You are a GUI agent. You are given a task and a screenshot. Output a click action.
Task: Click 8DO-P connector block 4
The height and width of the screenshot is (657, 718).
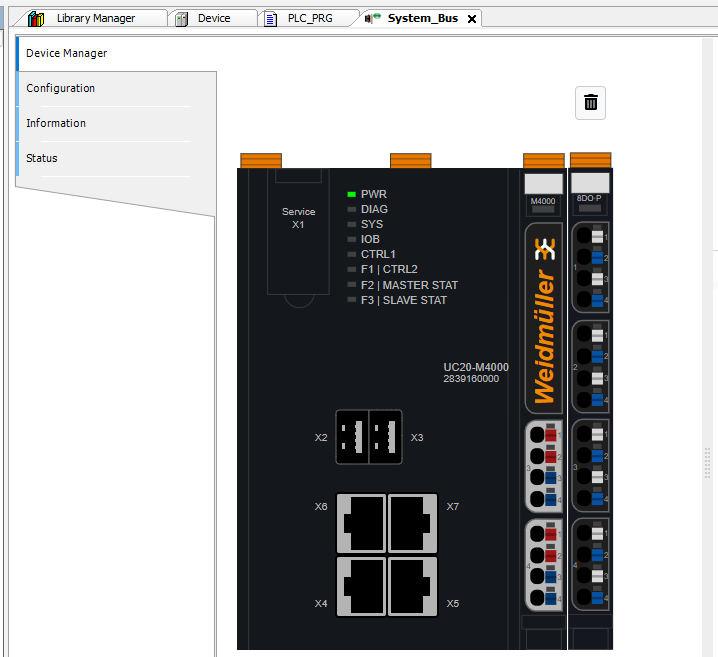coord(591,565)
